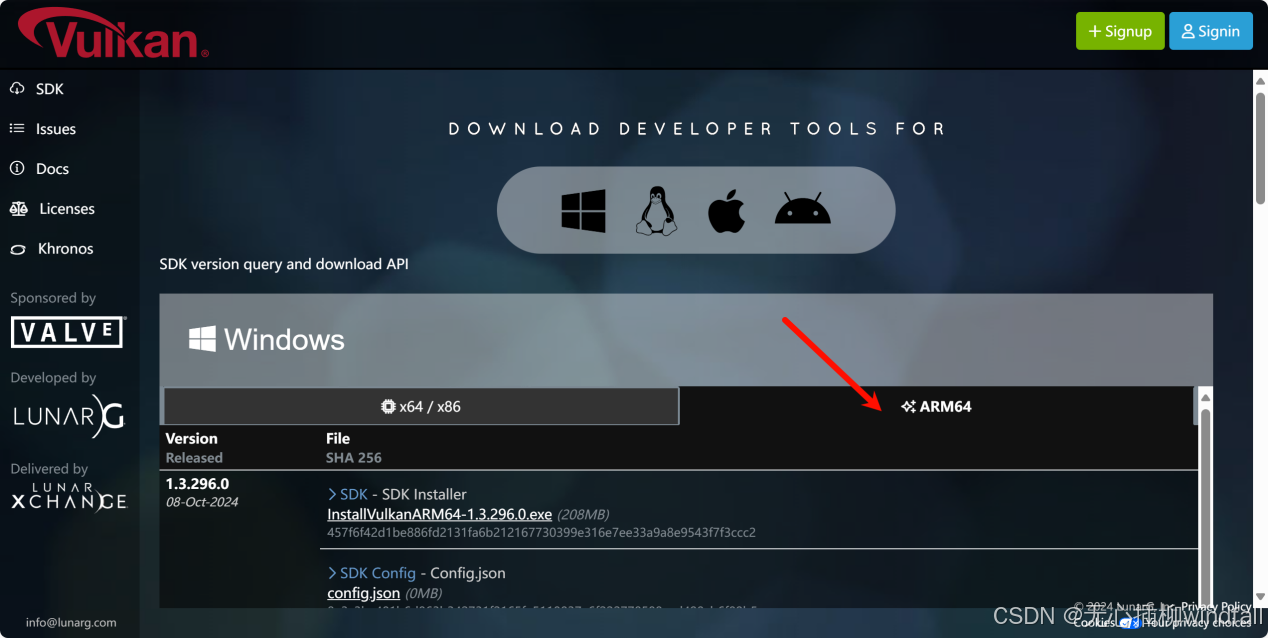
Task: Click the Privacy Policy footer link
Action: click(x=1216, y=606)
